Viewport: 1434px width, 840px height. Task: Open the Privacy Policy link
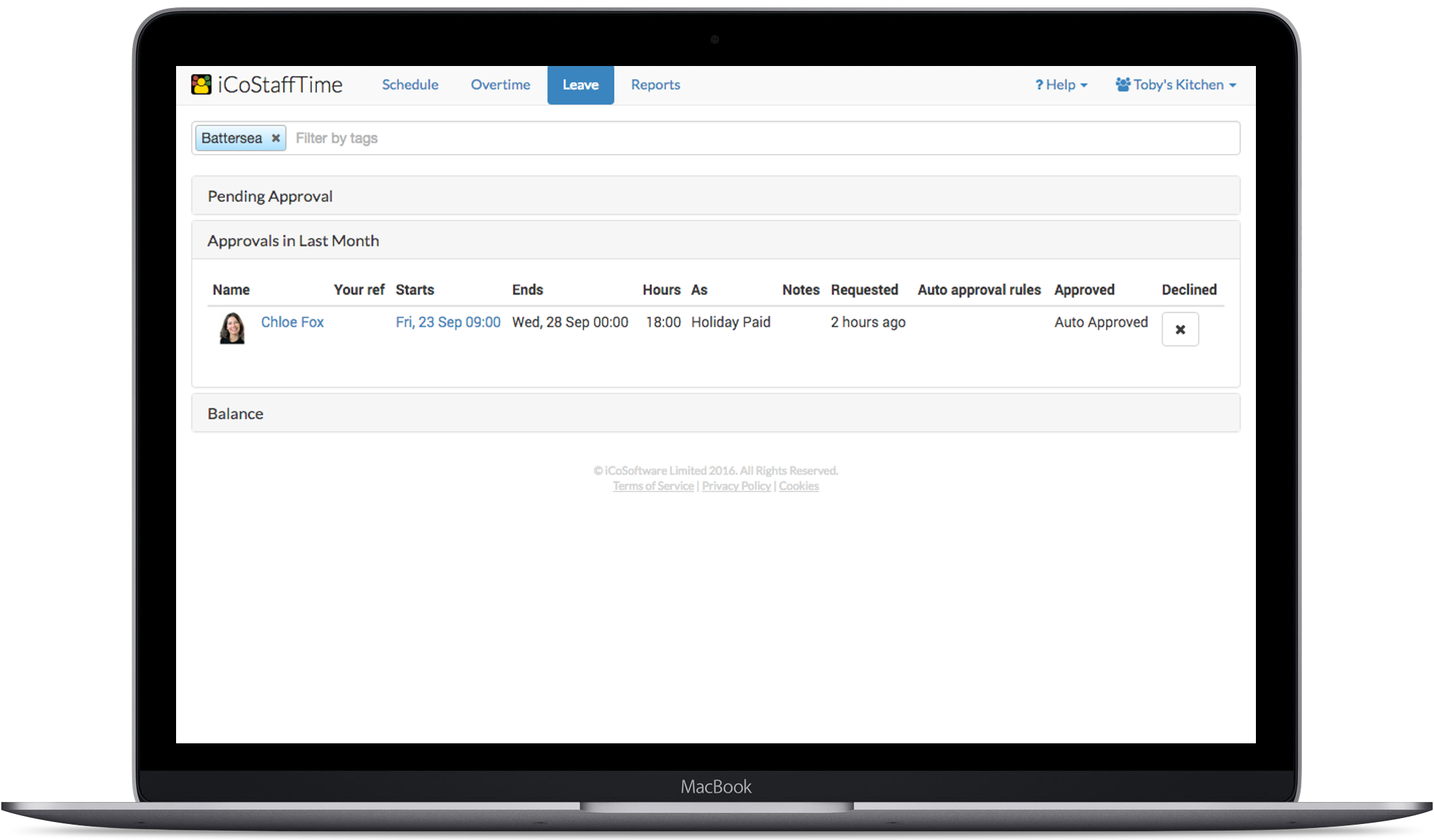point(736,486)
